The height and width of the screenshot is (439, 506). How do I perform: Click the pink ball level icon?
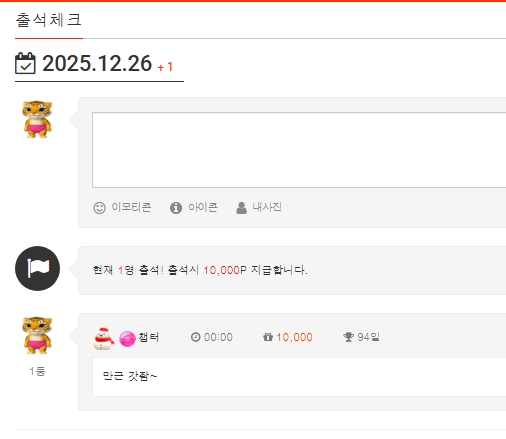[x=127, y=339]
